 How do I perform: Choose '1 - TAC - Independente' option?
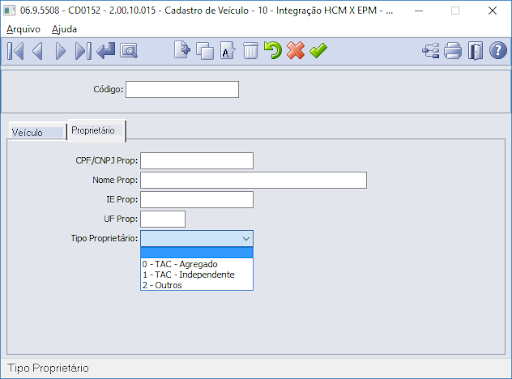[197, 275]
